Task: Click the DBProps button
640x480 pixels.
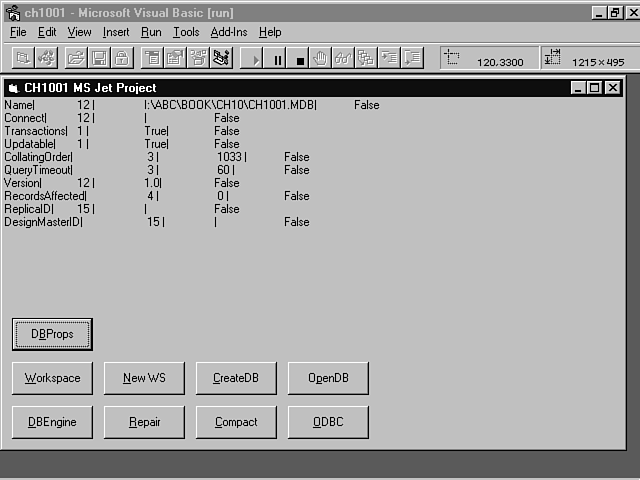Action: coord(52,334)
